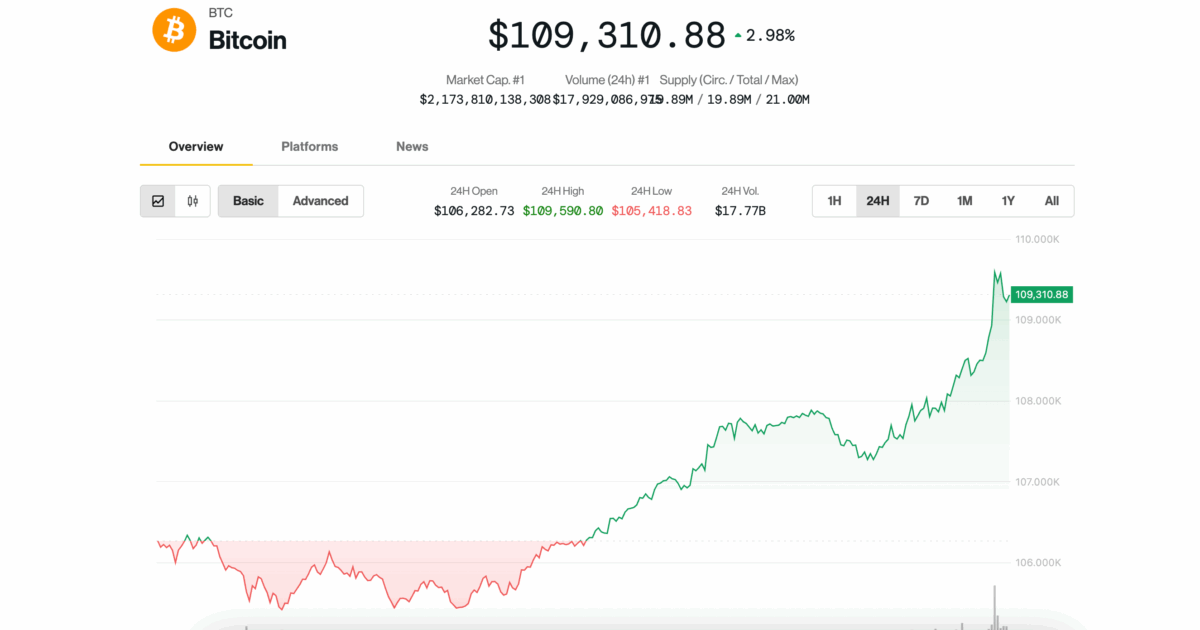Click the BTC ticker label
Viewport: 1200px width, 630px height.
point(220,13)
